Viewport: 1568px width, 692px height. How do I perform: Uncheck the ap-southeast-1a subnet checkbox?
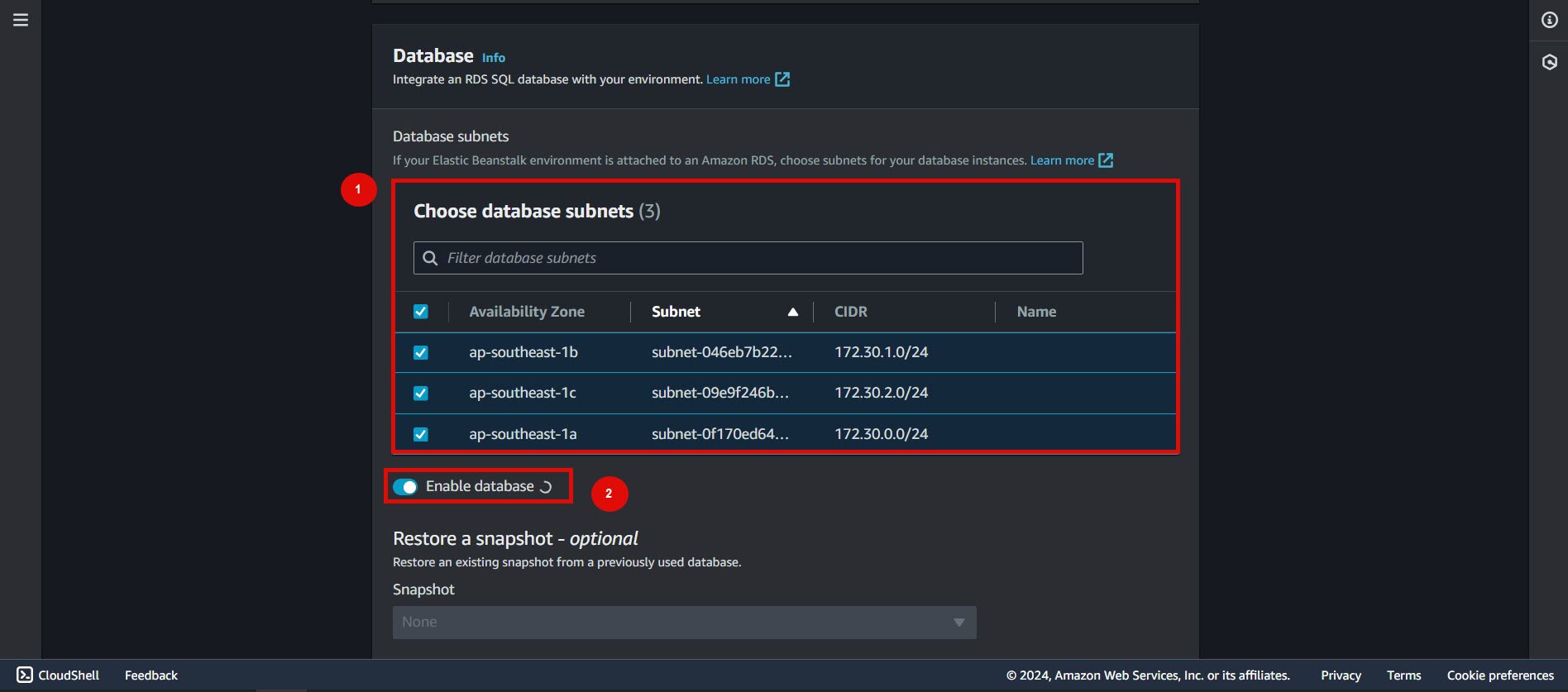[421, 434]
